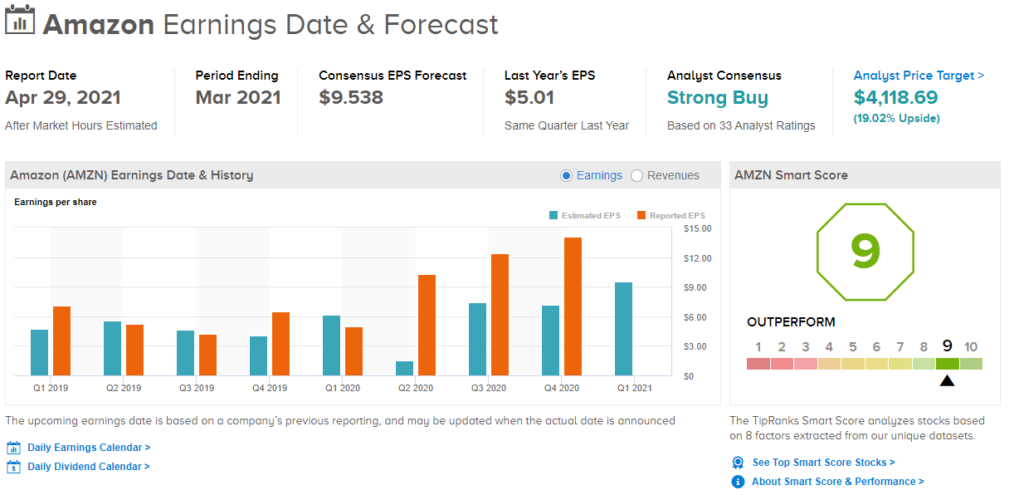Click the Top Smart Score Stocks ribbon icon

tap(738, 462)
